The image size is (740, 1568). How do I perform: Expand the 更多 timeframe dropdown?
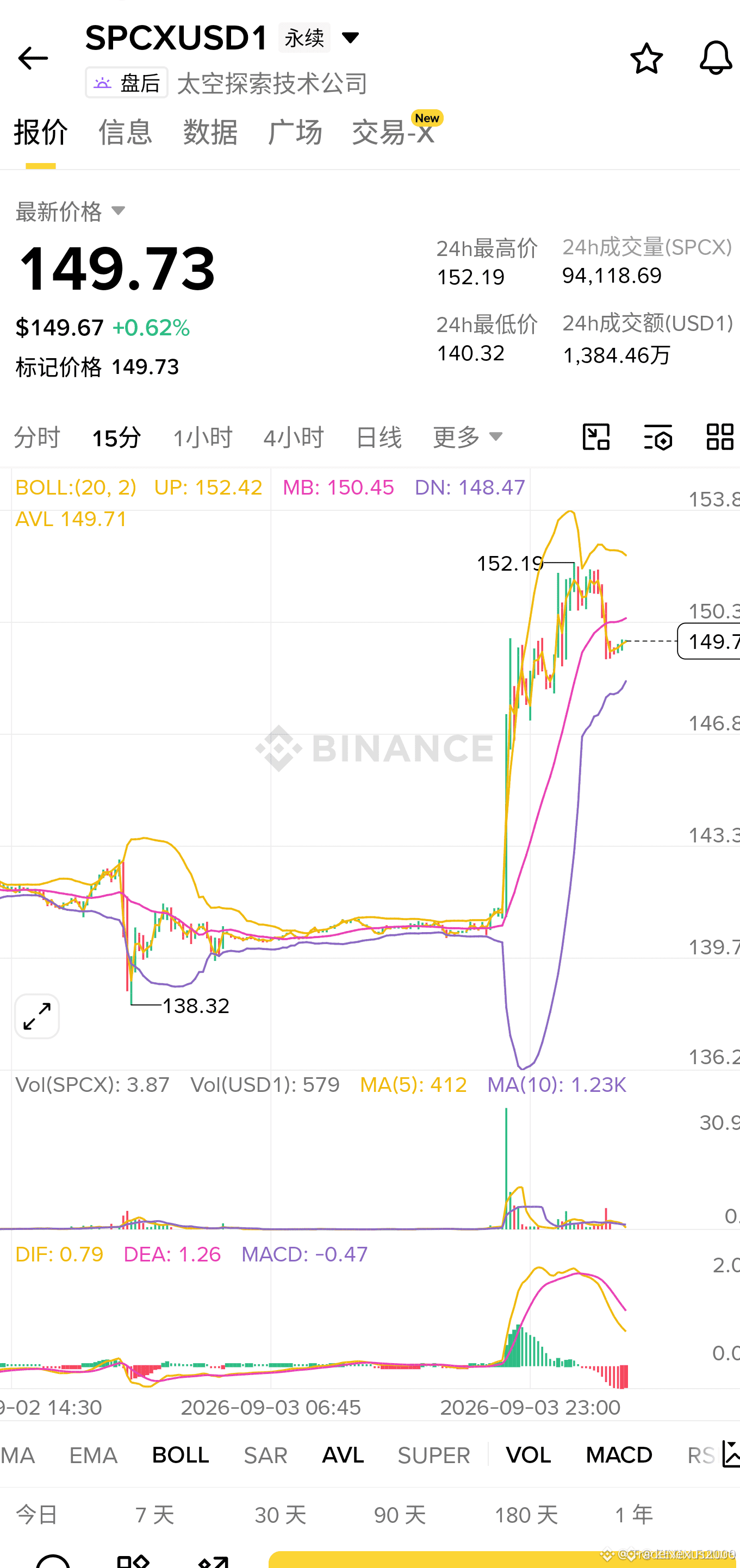pyautogui.click(x=468, y=437)
